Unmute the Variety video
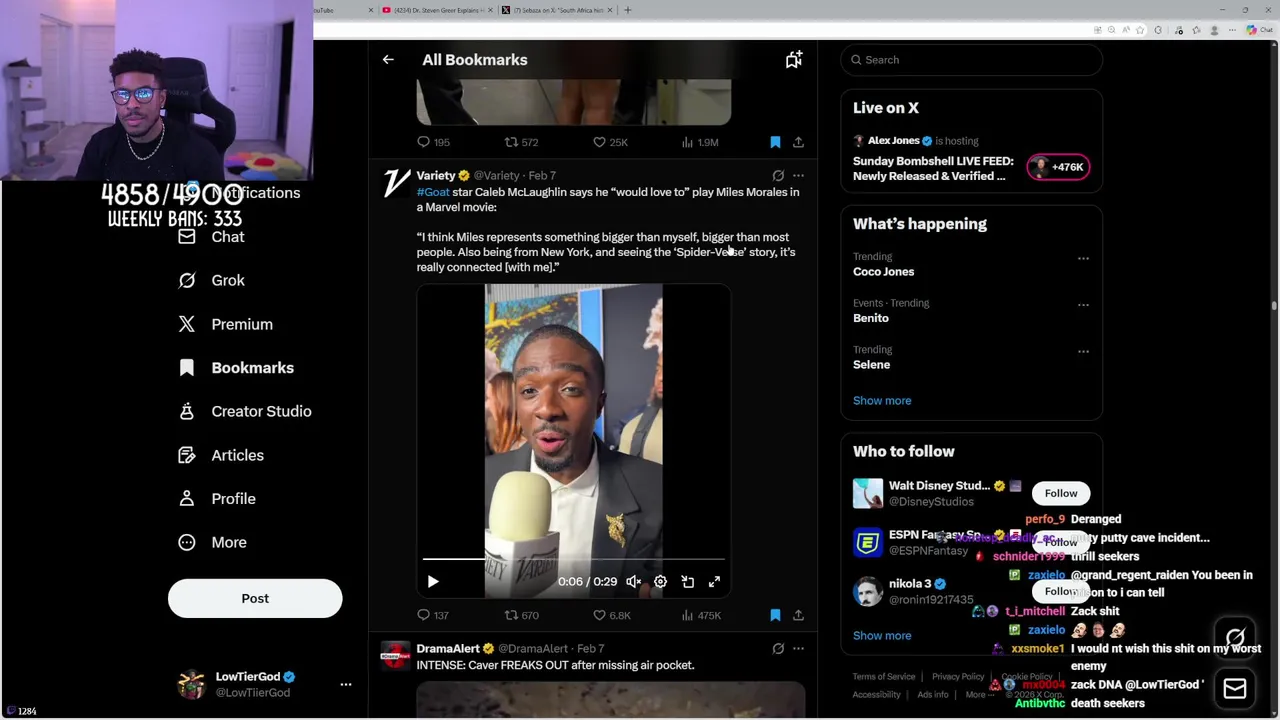Screen dimensions: 1280x720 (x=634, y=581)
